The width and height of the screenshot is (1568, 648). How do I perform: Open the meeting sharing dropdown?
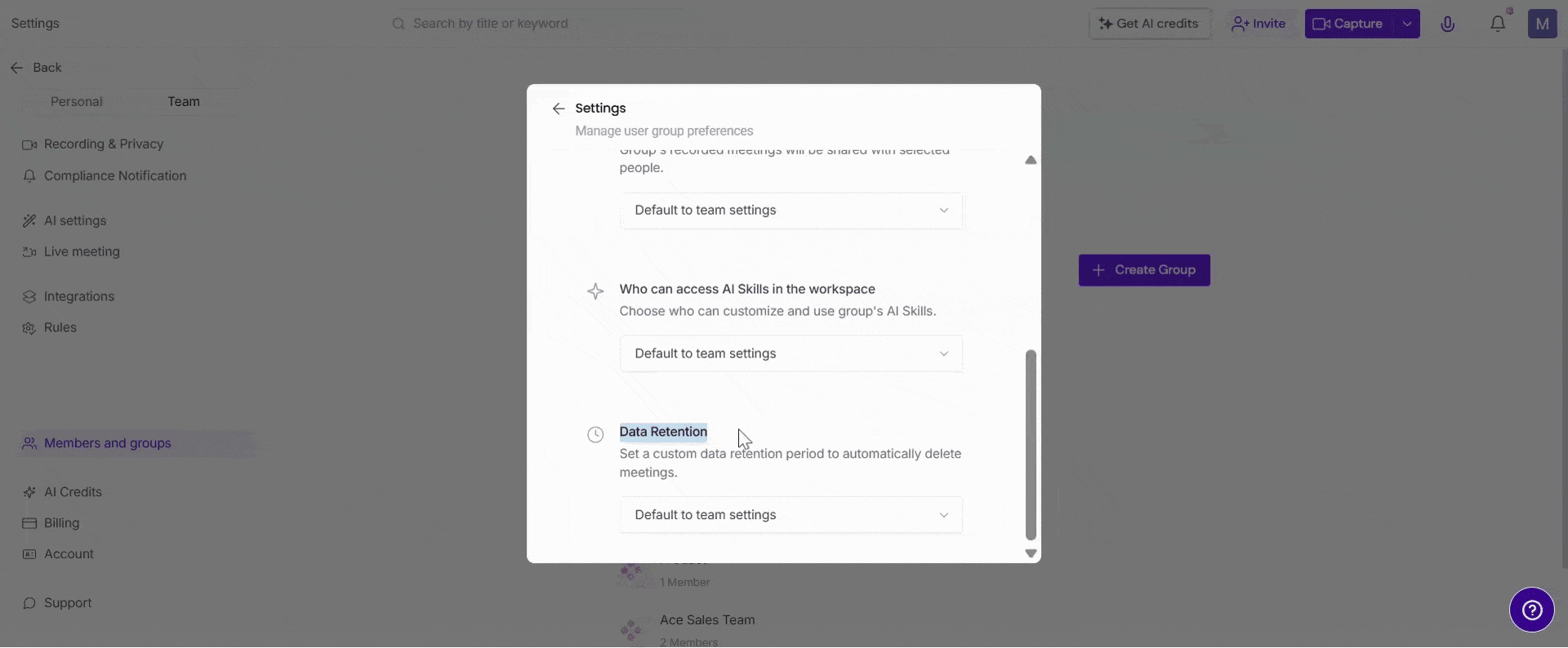pyautogui.click(x=791, y=211)
